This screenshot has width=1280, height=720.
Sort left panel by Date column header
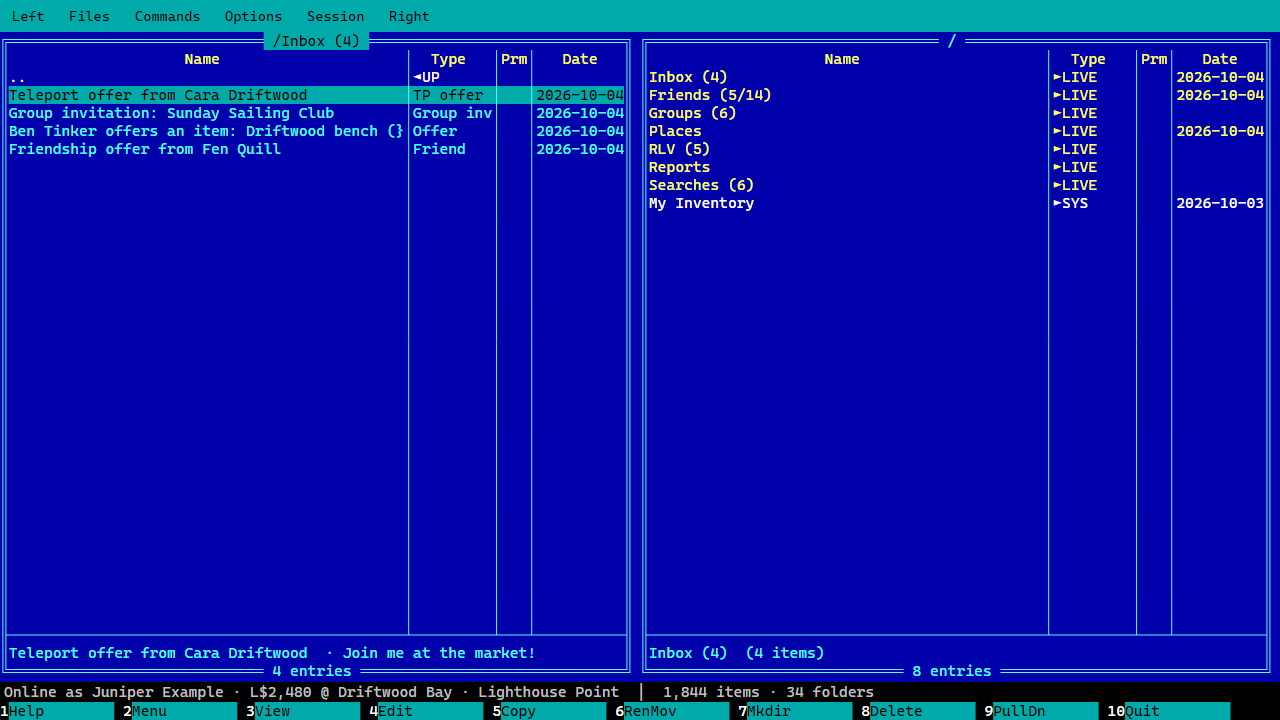[x=580, y=59]
